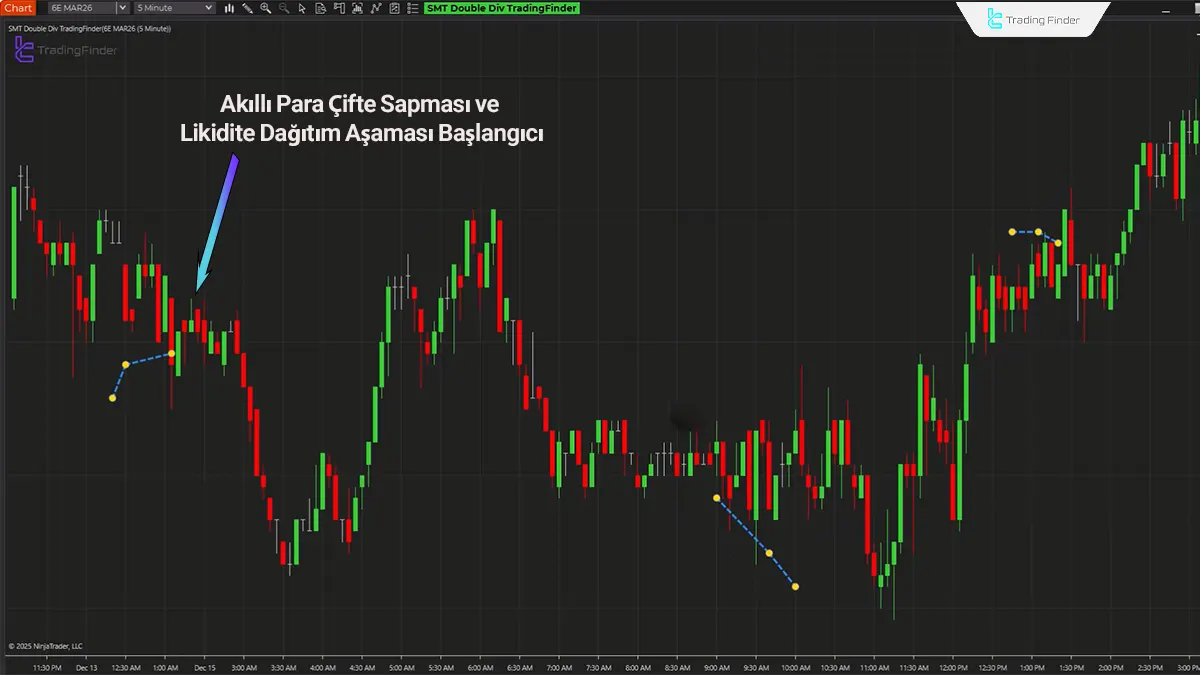This screenshot has width=1200, height=675.
Task: Click the SMT Double Div TradingFinder label
Action: 503,7
